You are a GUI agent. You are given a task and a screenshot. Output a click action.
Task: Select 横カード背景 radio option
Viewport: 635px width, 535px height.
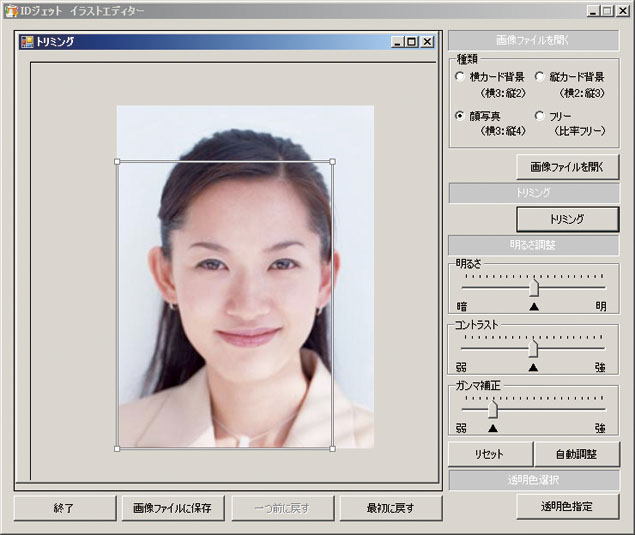pyautogui.click(x=460, y=77)
